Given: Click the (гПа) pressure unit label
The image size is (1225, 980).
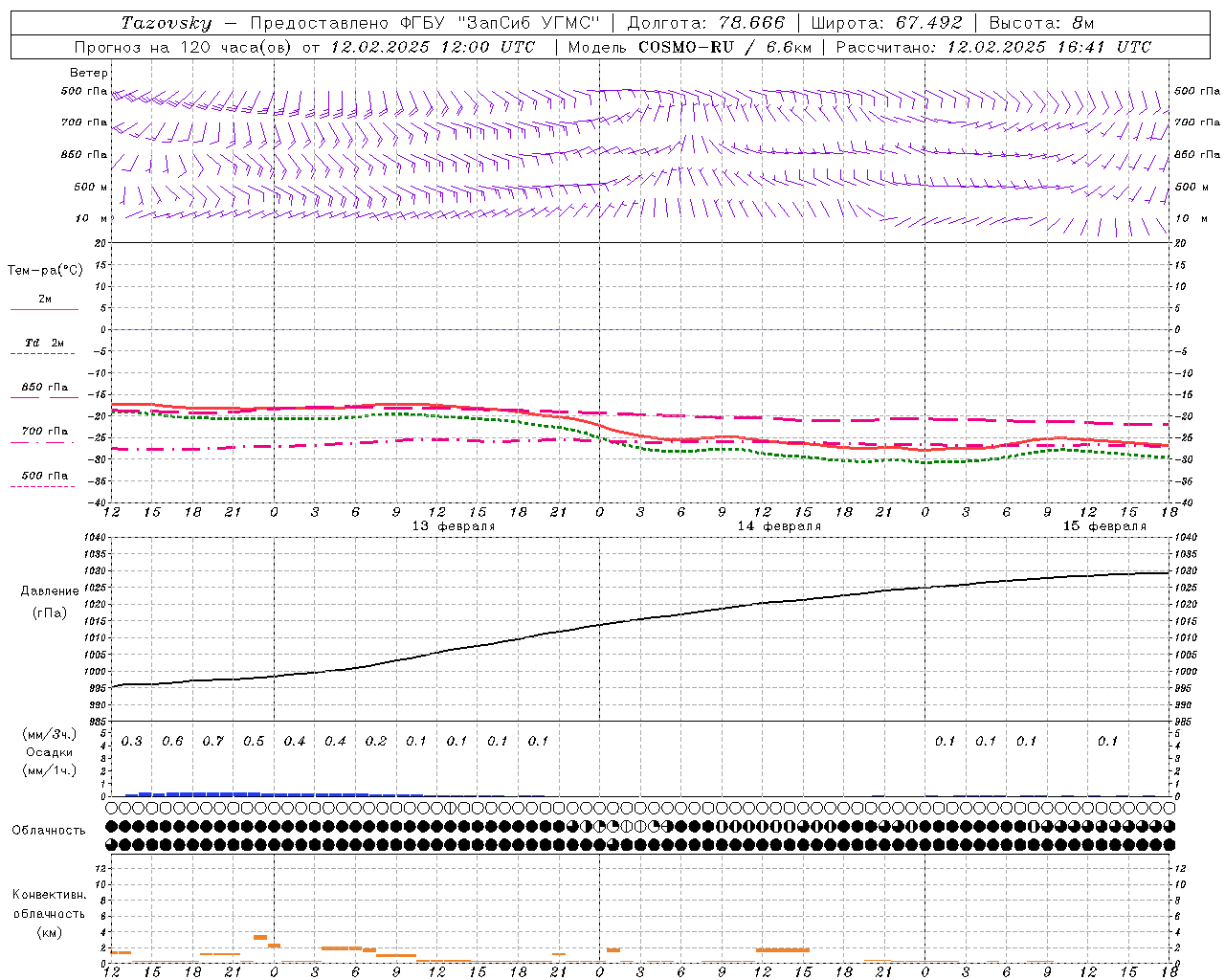Looking at the screenshot, I should coord(50,612).
